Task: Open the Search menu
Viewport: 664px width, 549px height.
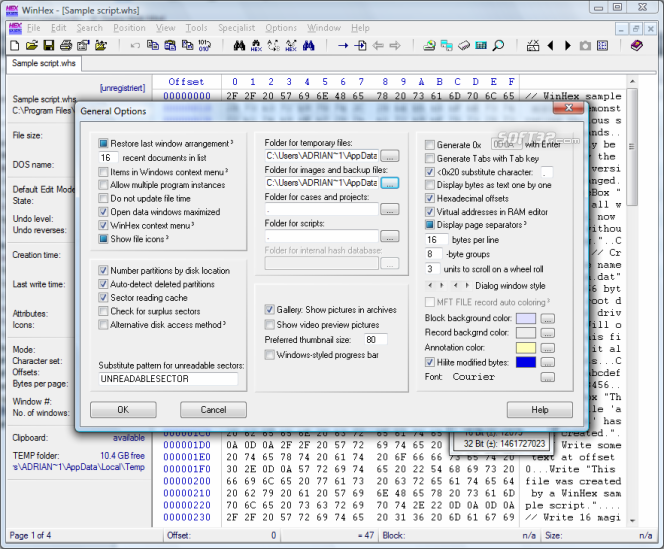Action: click(89, 28)
